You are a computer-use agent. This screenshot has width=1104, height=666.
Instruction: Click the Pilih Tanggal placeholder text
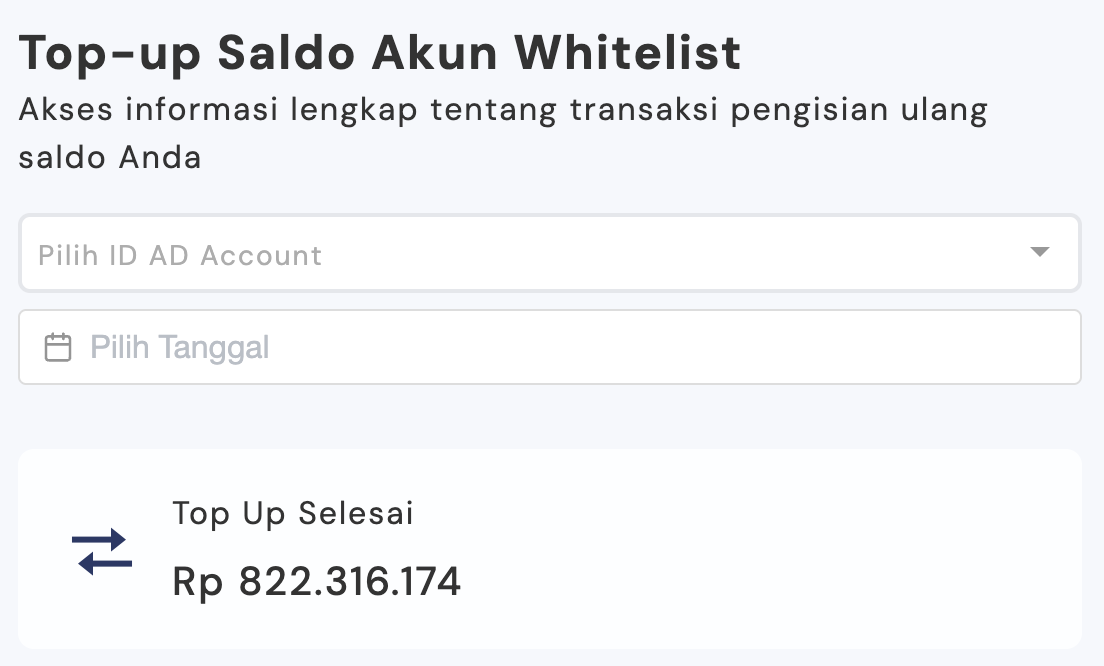[180, 348]
